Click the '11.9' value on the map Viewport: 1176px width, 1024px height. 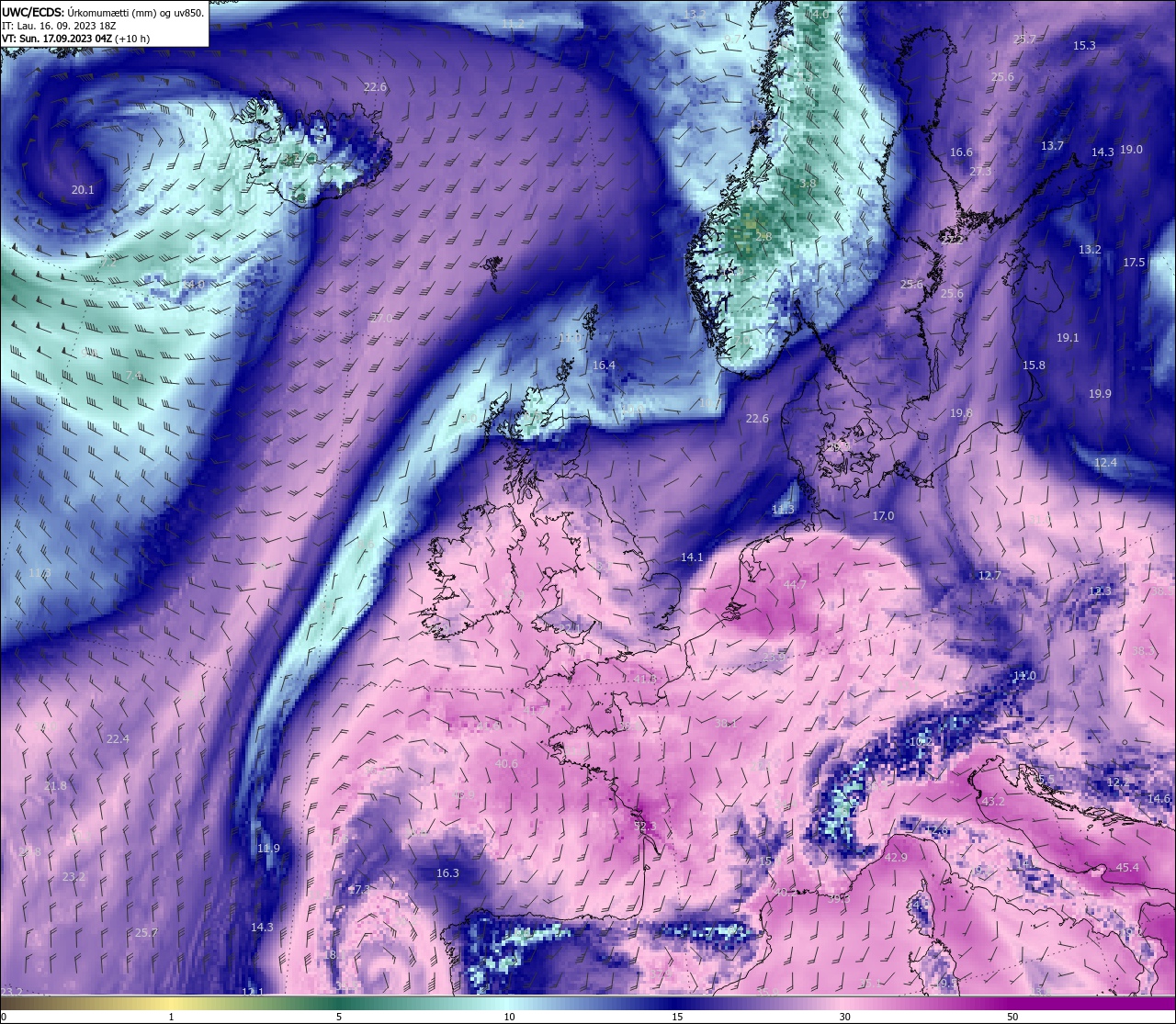tap(269, 849)
